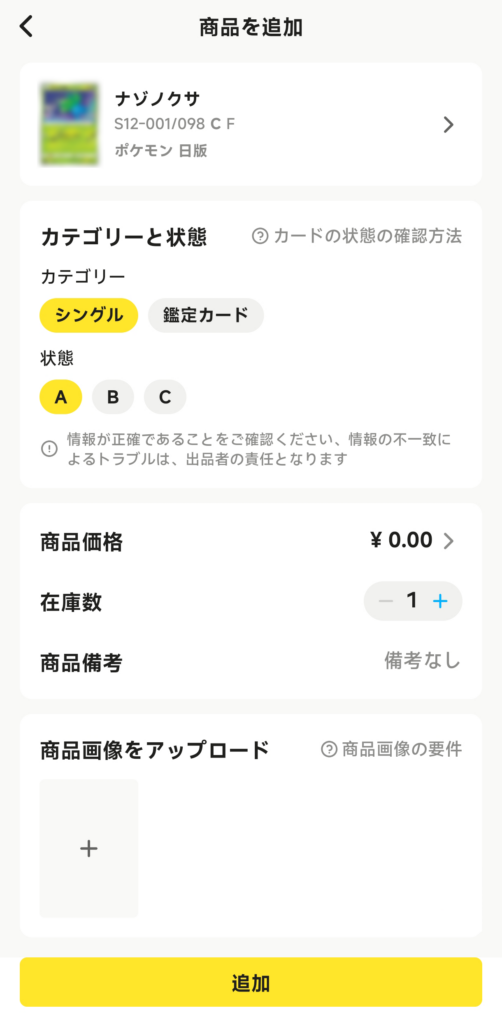The height and width of the screenshot is (1024, 502).
Task: Edit the 備考なし remarks field
Action: pos(422,662)
